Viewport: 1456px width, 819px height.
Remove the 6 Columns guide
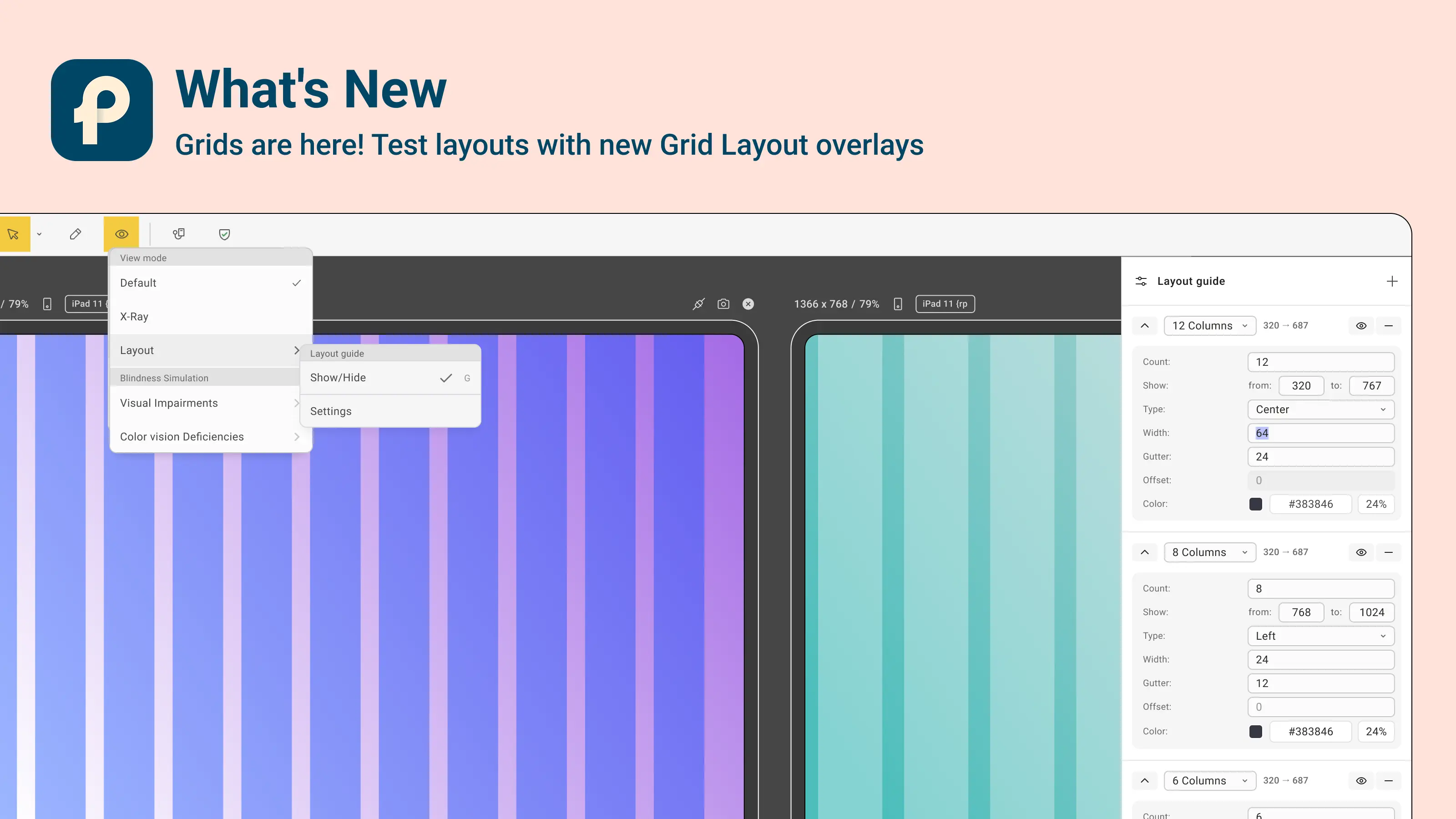click(1389, 781)
